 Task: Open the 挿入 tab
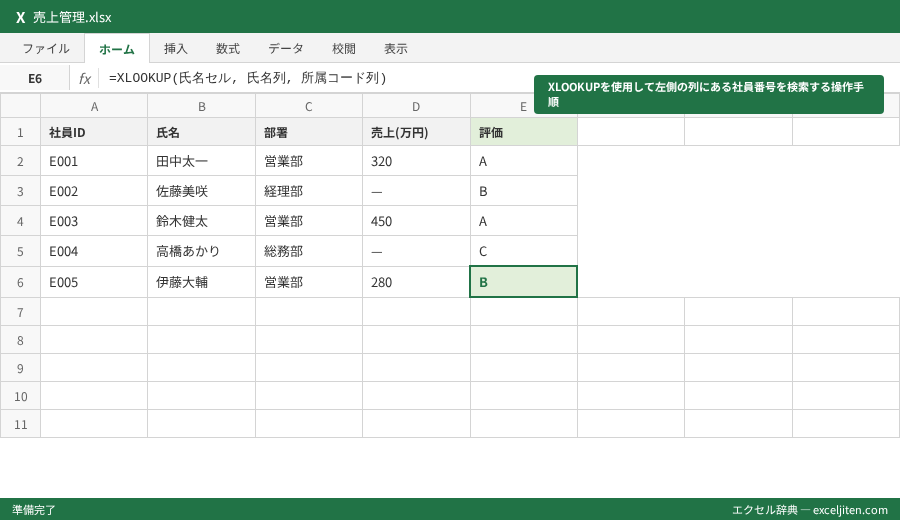(x=176, y=49)
